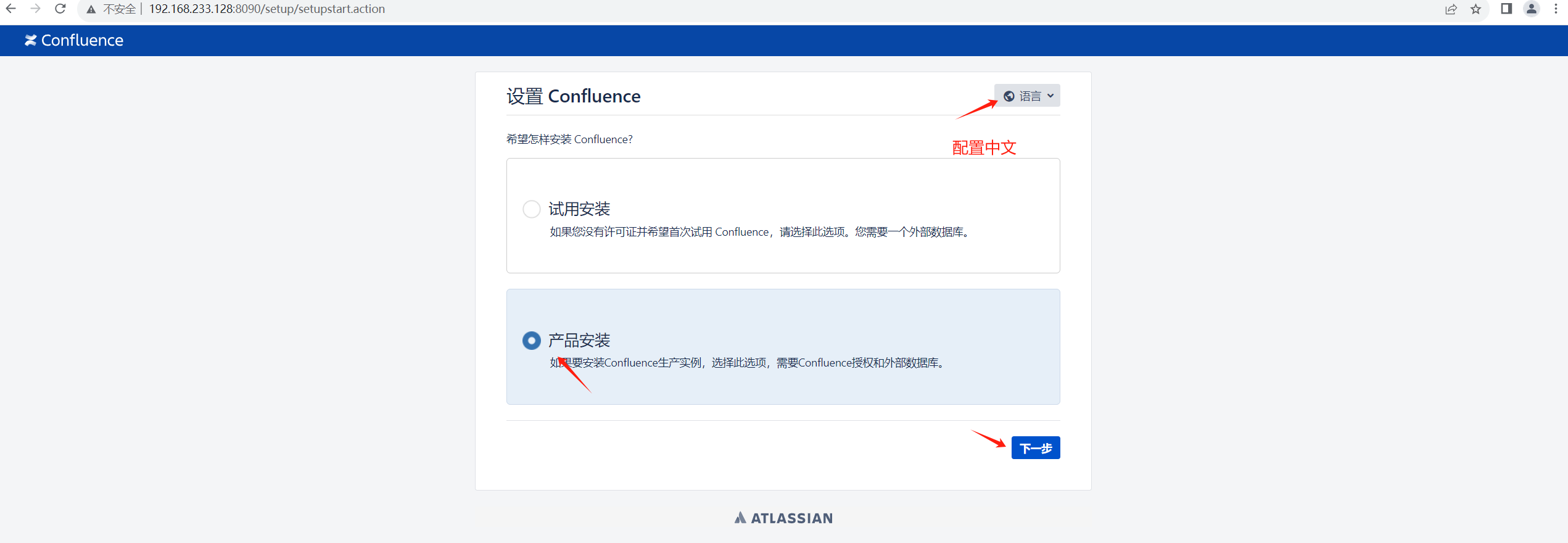Viewport: 1568px width, 543px height.
Task: Open the browser profile avatar
Action: pyautogui.click(x=1531, y=9)
